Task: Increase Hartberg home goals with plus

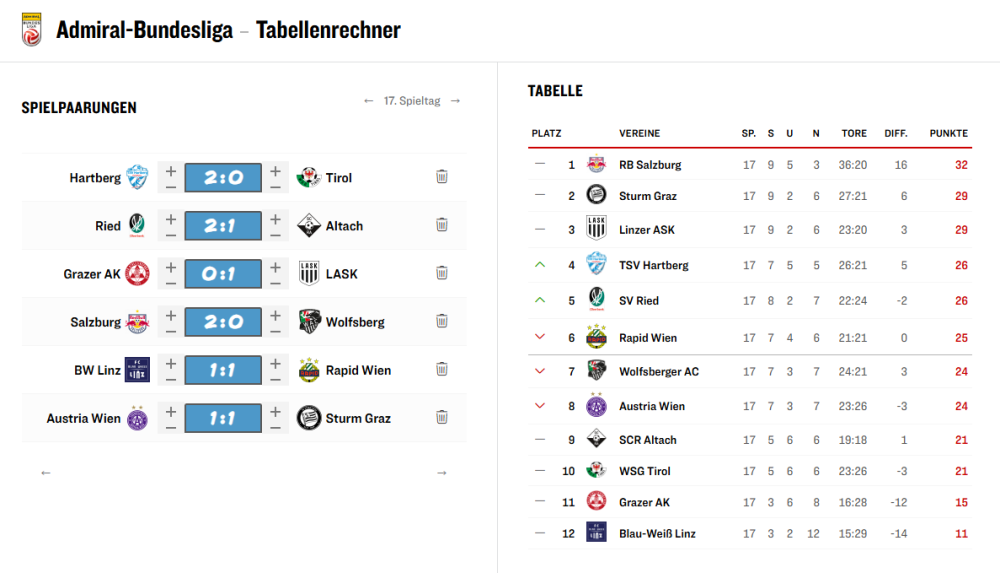Action: [x=171, y=170]
